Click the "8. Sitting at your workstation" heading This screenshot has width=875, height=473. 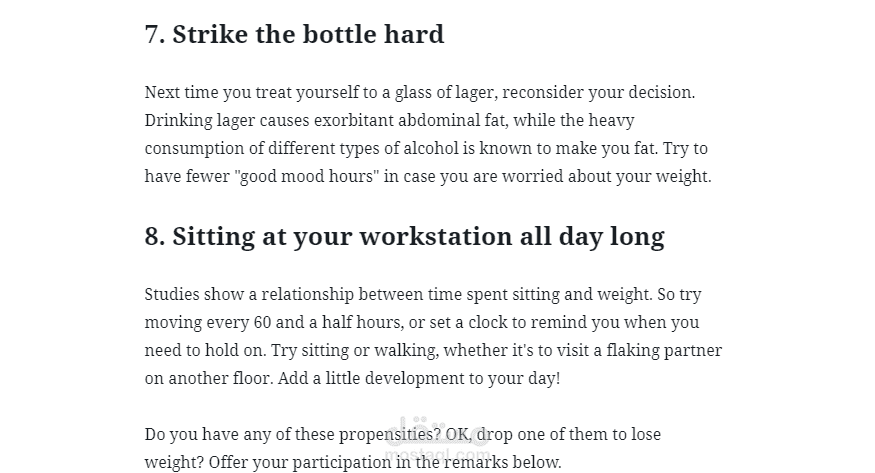[404, 237]
